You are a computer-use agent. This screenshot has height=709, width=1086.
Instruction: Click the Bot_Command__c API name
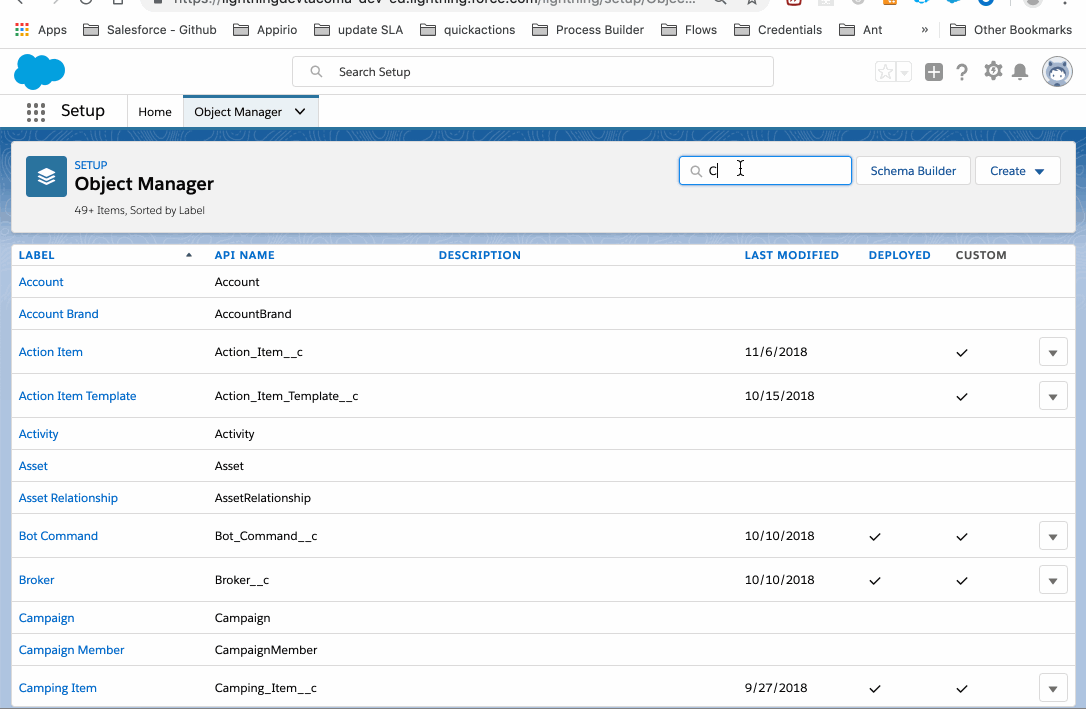point(266,536)
